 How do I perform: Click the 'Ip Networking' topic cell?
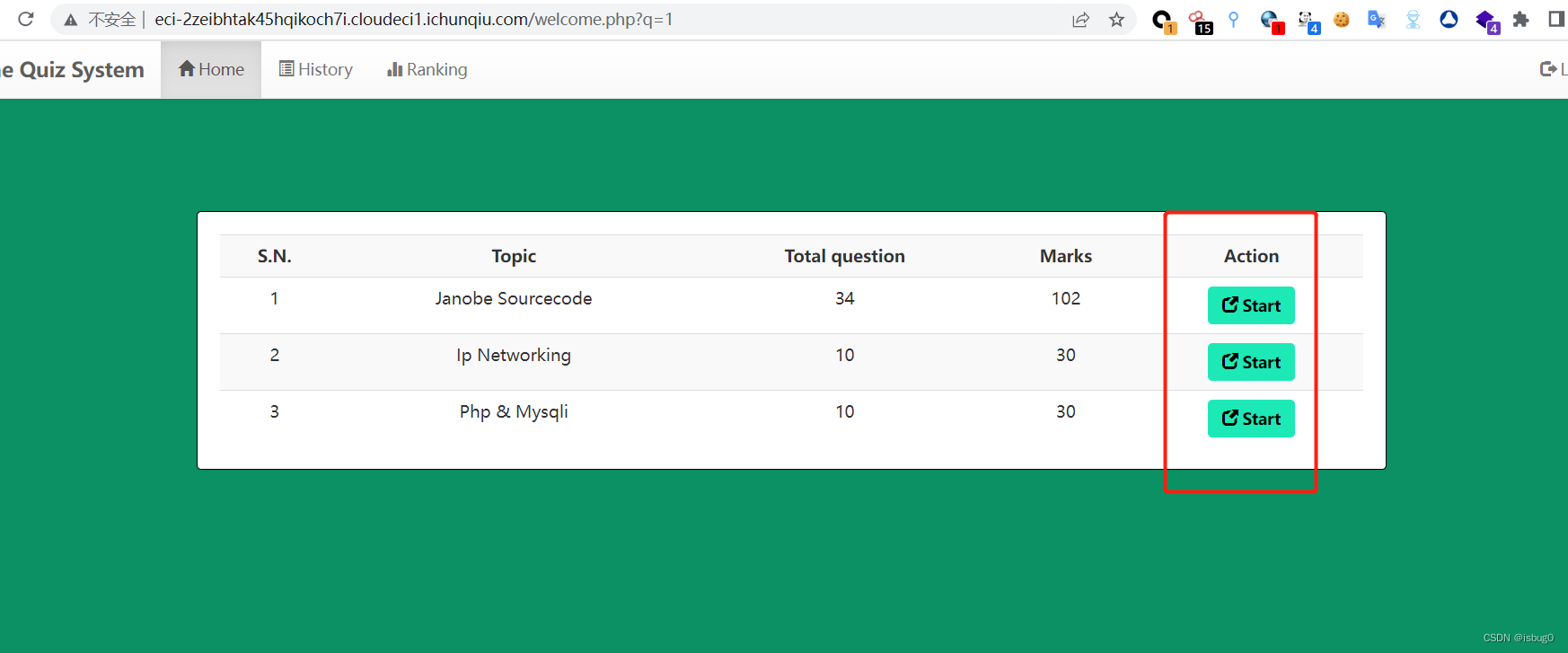[514, 355]
